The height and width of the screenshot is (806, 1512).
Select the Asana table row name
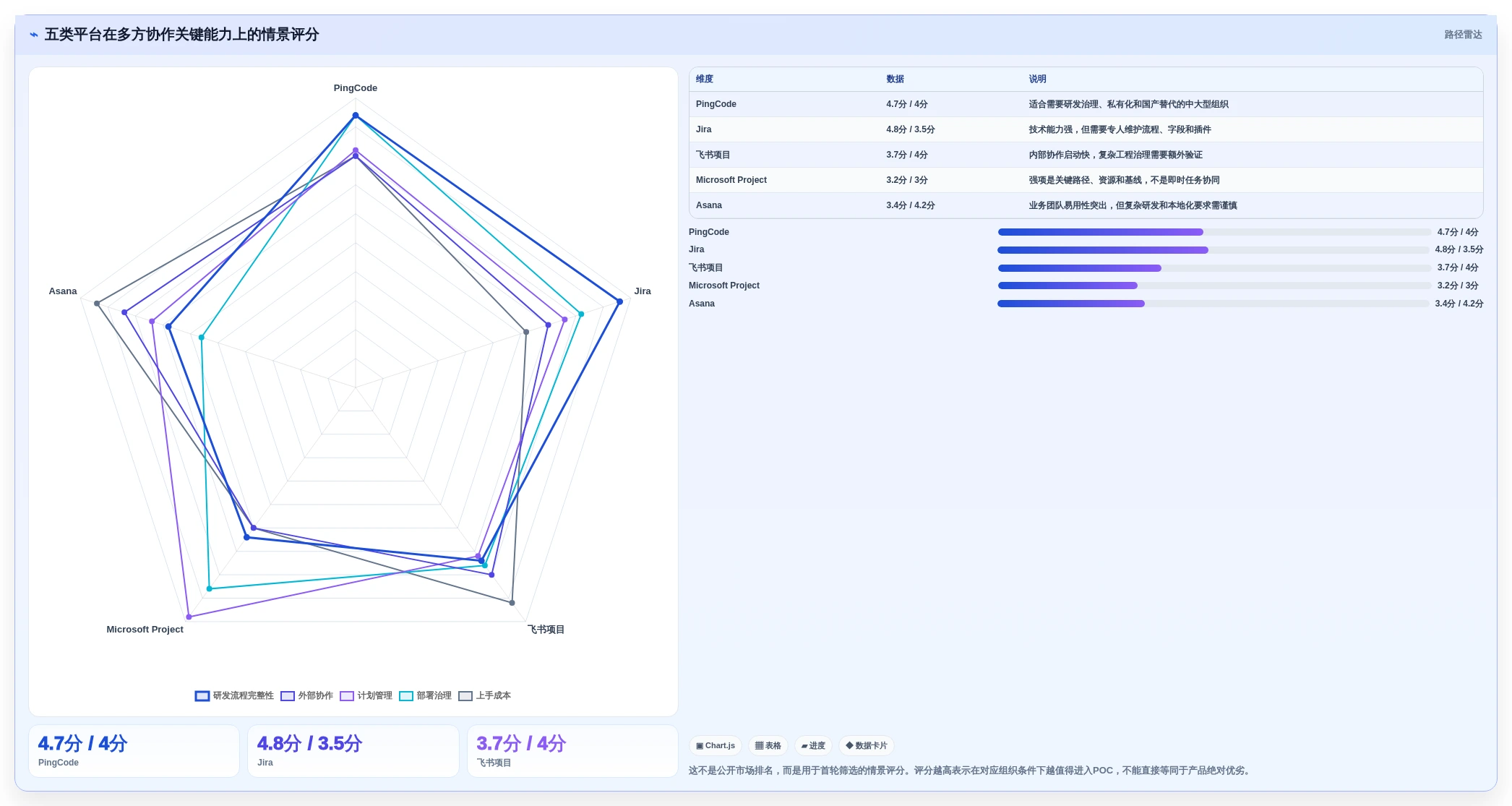709,205
